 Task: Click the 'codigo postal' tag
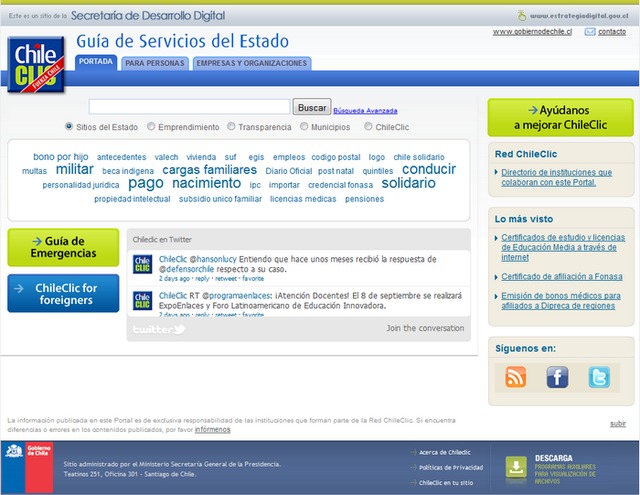pos(336,157)
